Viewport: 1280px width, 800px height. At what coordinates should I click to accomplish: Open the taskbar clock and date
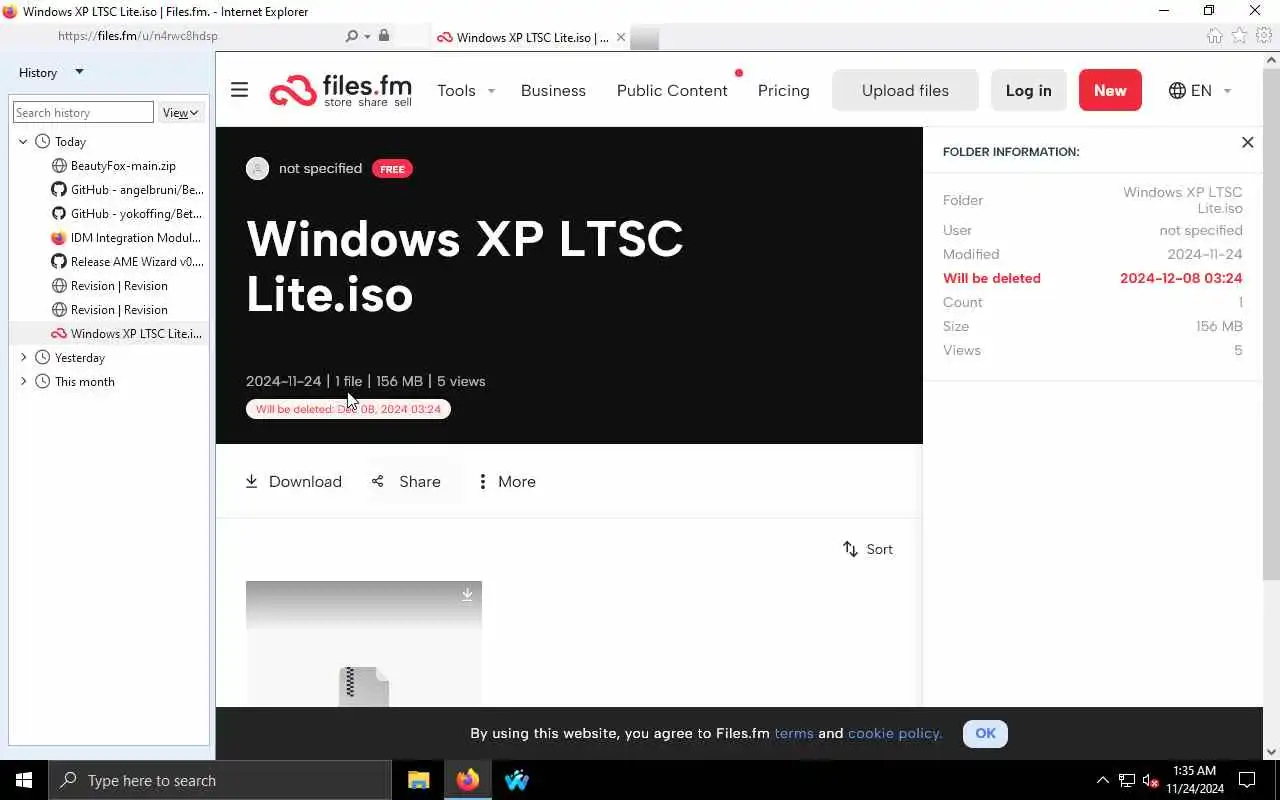click(x=1194, y=780)
